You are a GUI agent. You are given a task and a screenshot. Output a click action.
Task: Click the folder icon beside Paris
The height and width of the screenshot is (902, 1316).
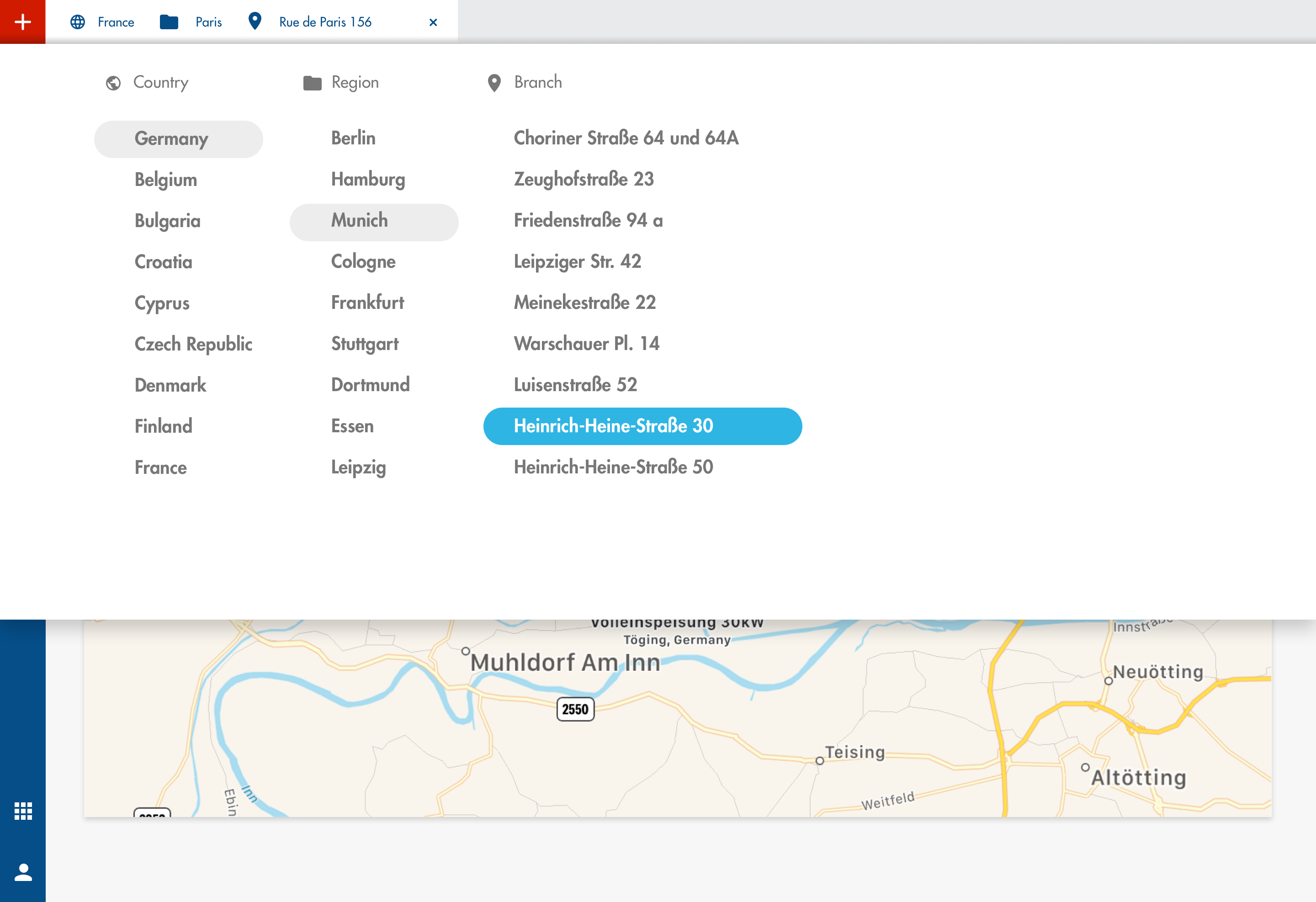[169, 22]
